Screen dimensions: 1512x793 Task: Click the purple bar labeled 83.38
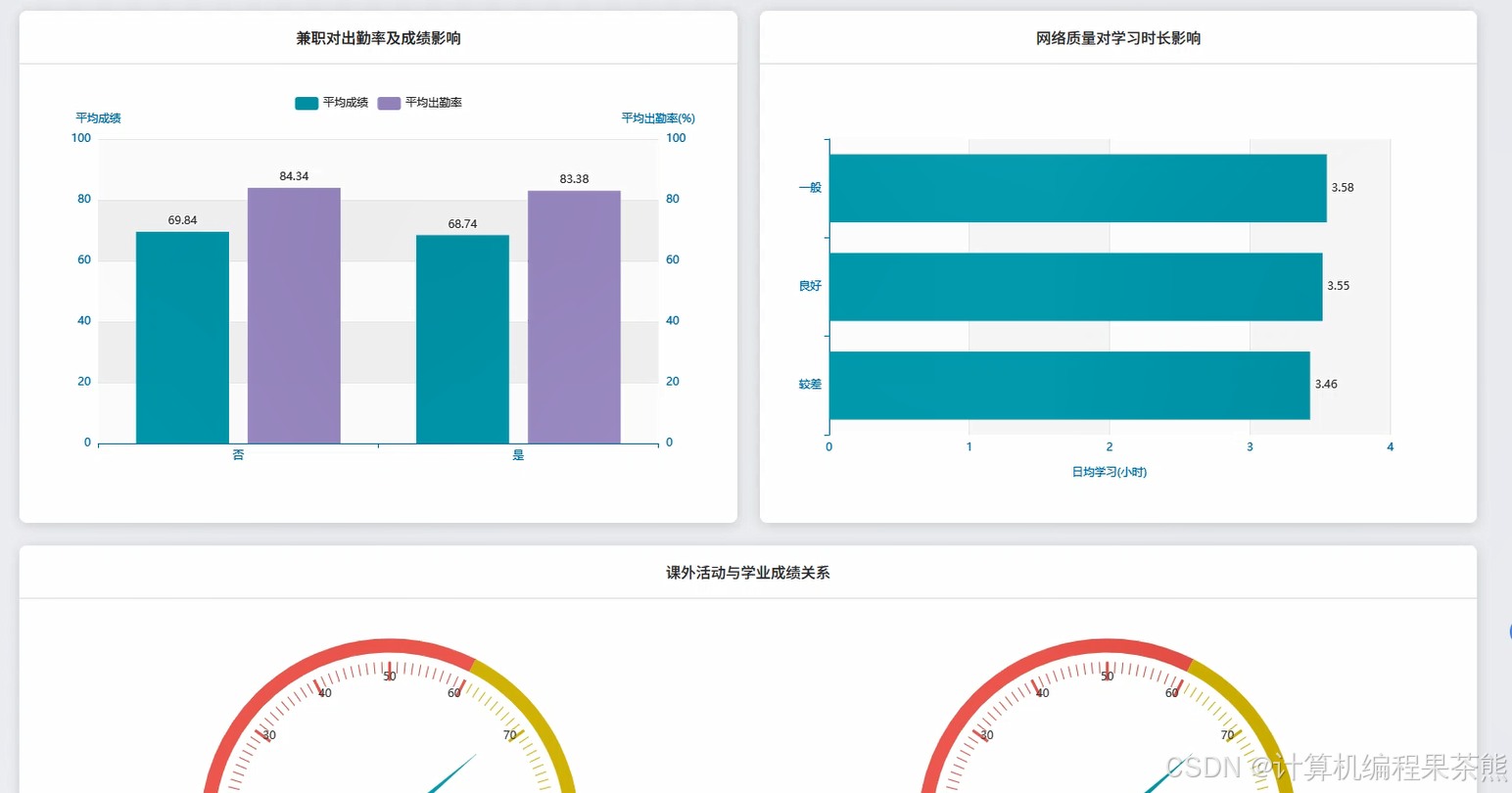click(574, 317)
